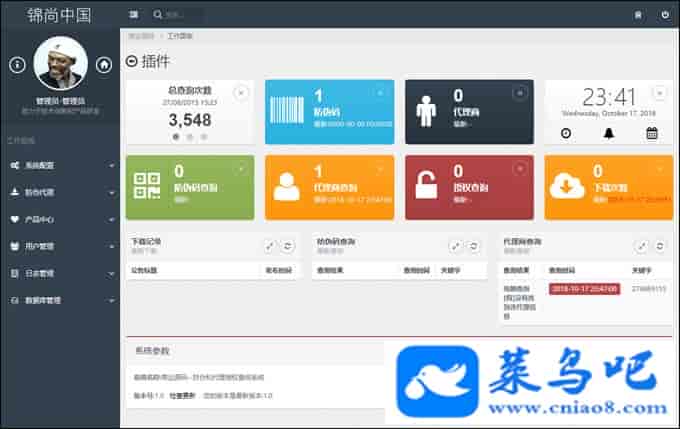Expand chevron on 数据库管理 row
Screen dimensions: 680x429
pos(111,301)
